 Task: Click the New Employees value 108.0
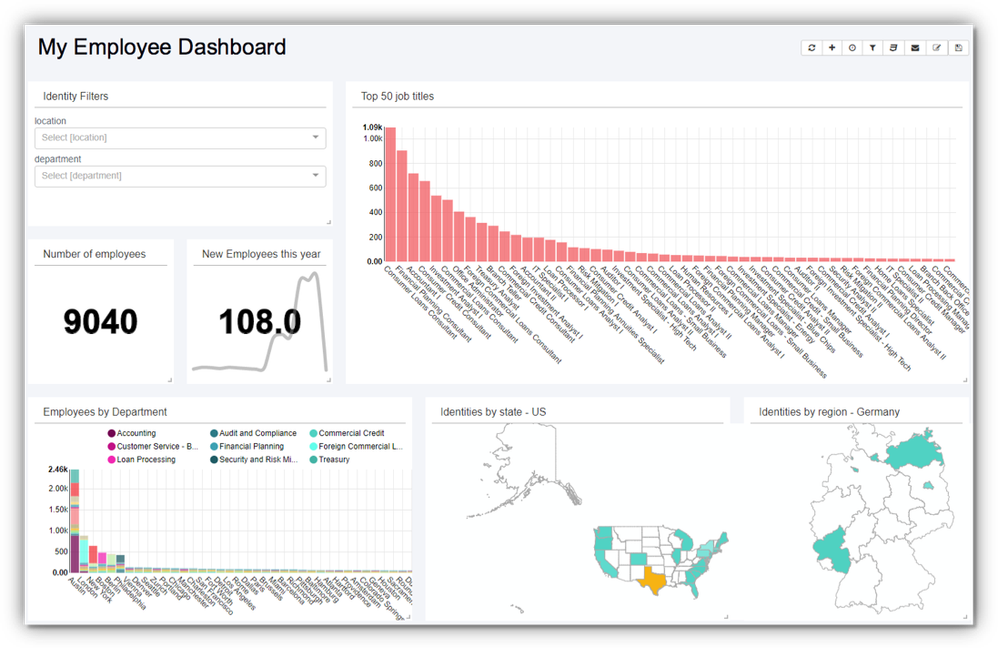point(260,322)
